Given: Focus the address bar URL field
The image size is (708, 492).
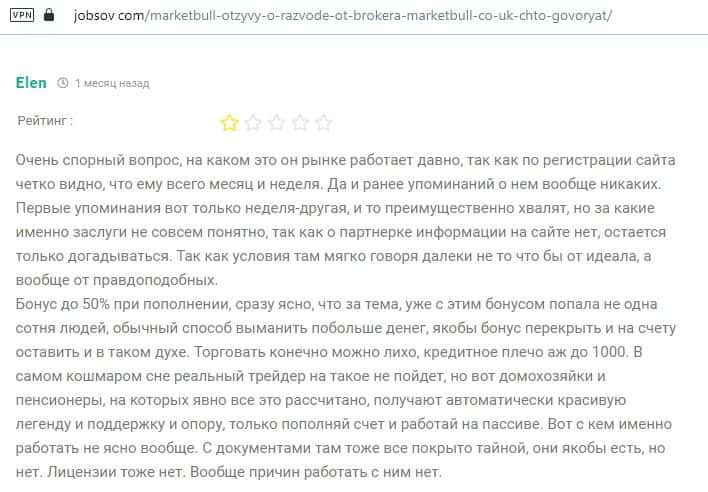Looking at the screenshot, I should (350, 17).
